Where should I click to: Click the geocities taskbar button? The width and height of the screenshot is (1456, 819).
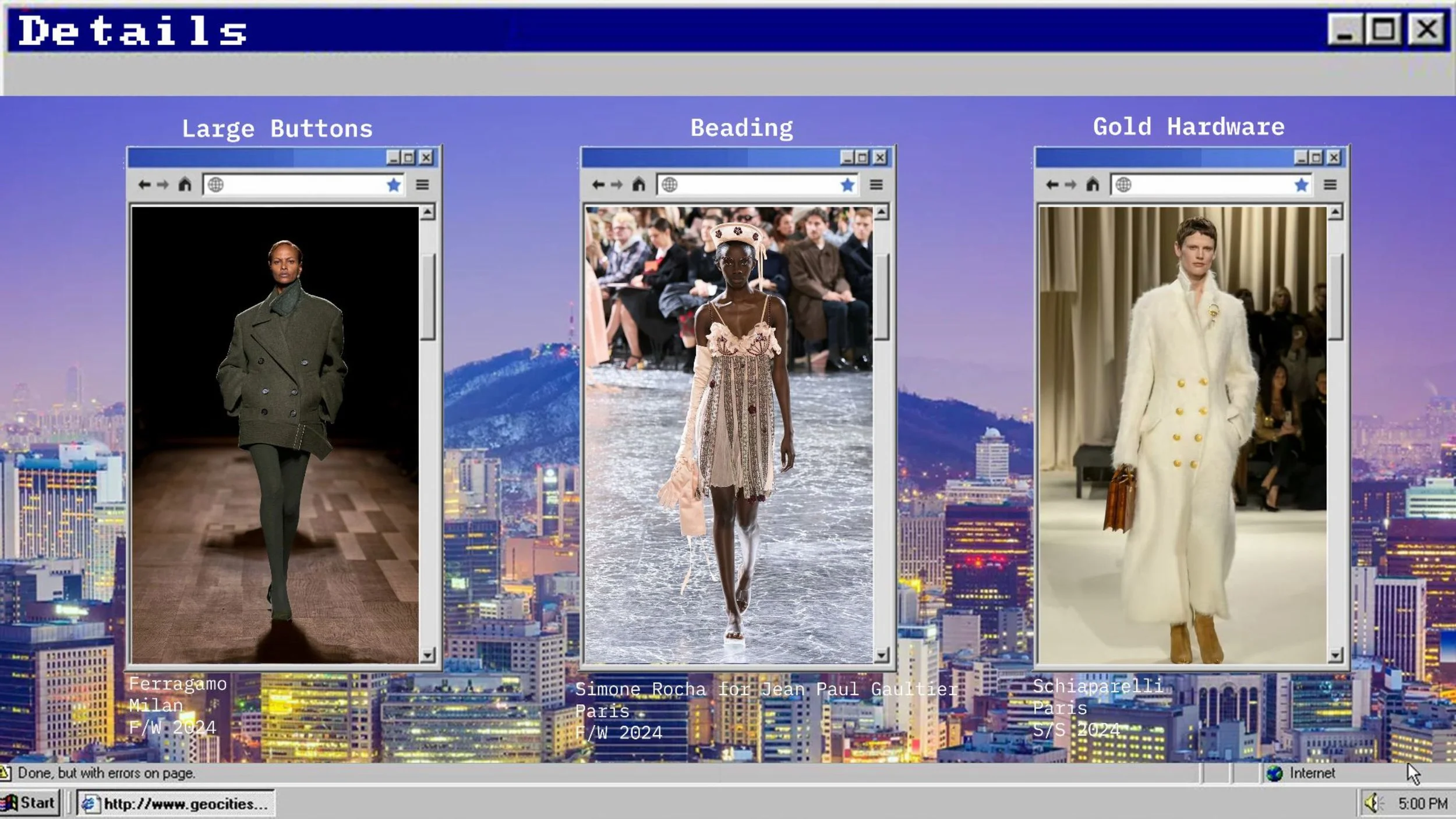(176, 804)
